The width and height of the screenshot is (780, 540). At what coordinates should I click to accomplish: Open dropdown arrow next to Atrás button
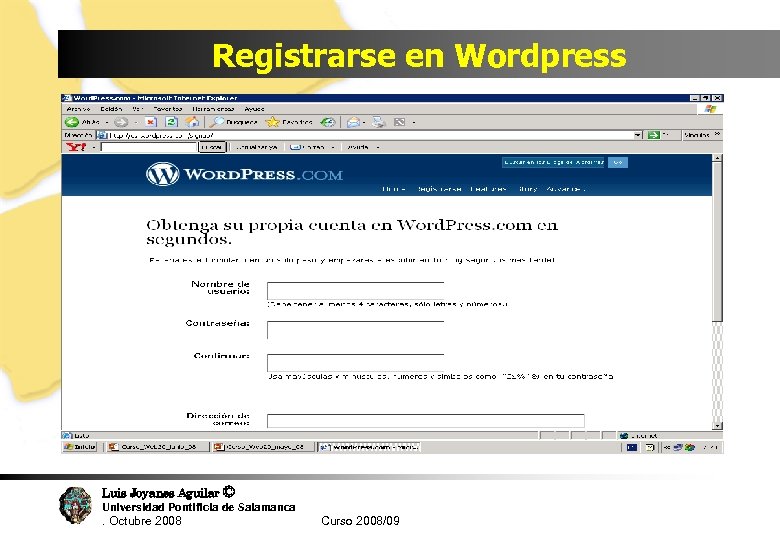click(x=107, y=122)
